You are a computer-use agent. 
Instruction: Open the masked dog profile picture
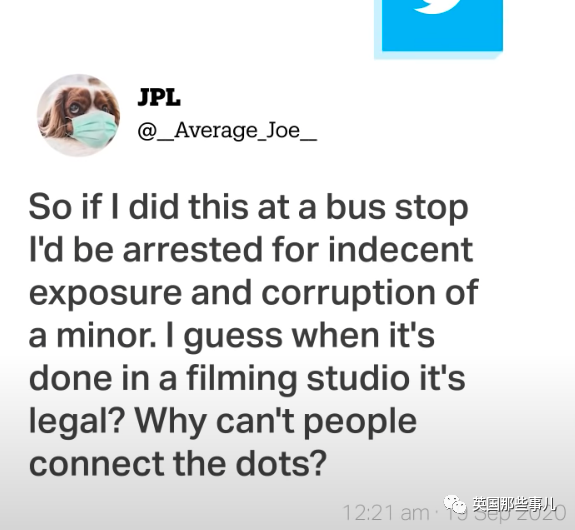click(x=78, y=115)
